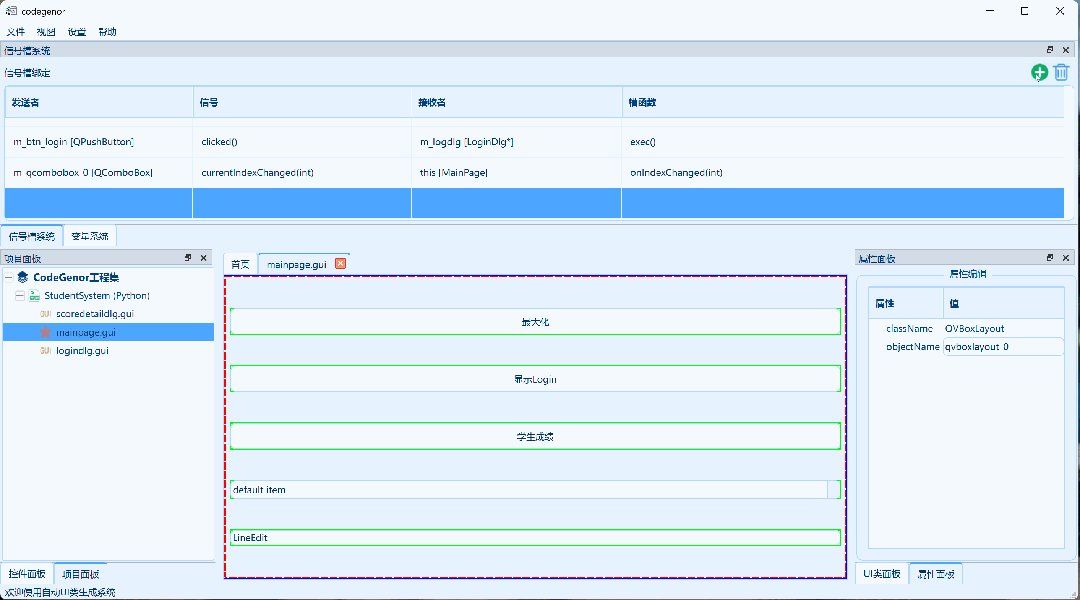This screenshot has width=1080, height=600.
Task: Collapse the StudentSystem (Python) node
Action: coord(20,296)
